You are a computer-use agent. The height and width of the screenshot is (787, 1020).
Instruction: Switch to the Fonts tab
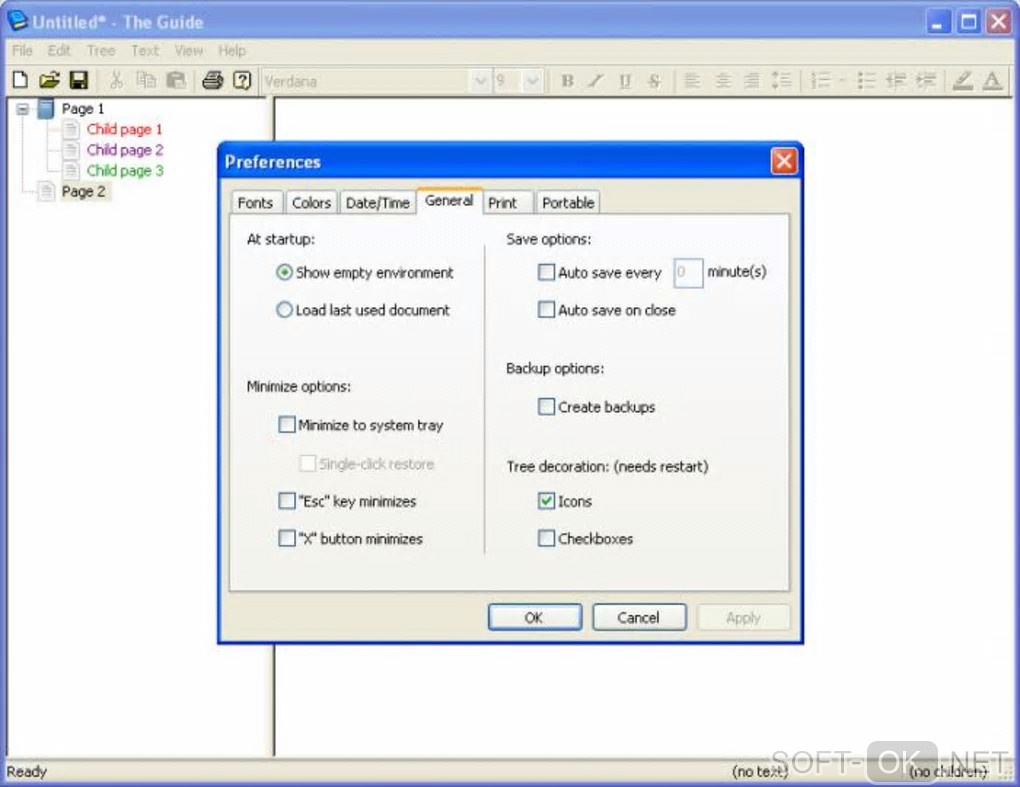click(x=255, y=203)
